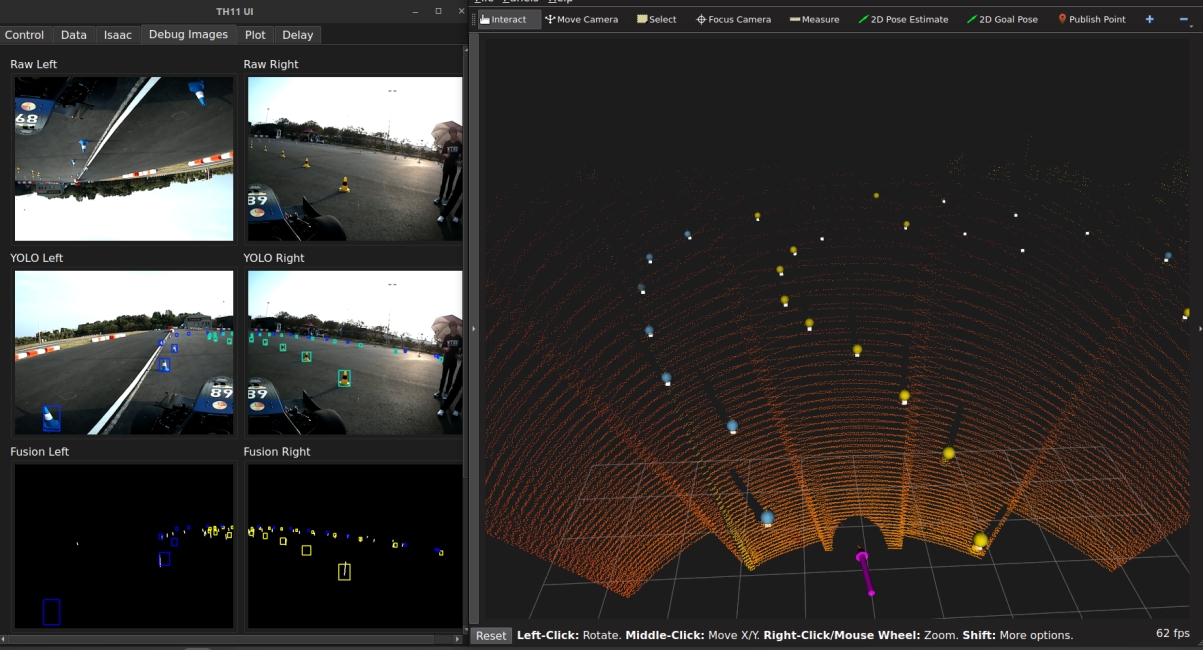Choose the Measure tool
Screen dimensions: 1203x650
tap(815, 19)
